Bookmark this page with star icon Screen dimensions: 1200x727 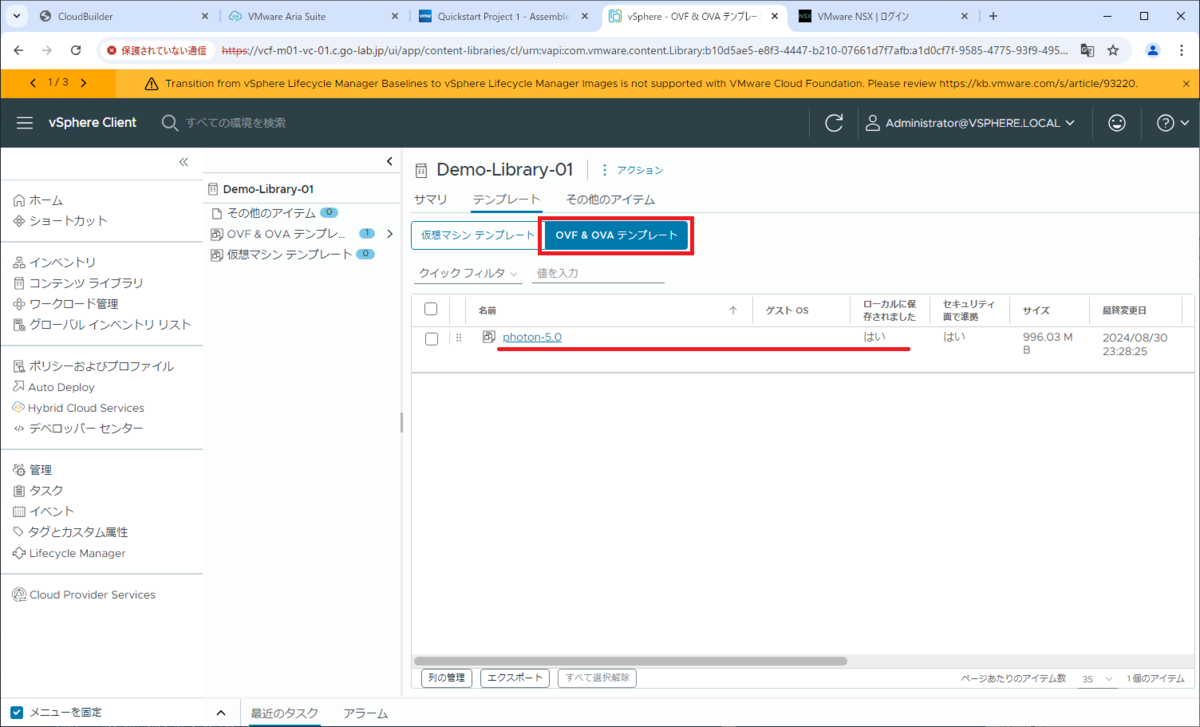pyautogui.click(x=1113, y=50)
